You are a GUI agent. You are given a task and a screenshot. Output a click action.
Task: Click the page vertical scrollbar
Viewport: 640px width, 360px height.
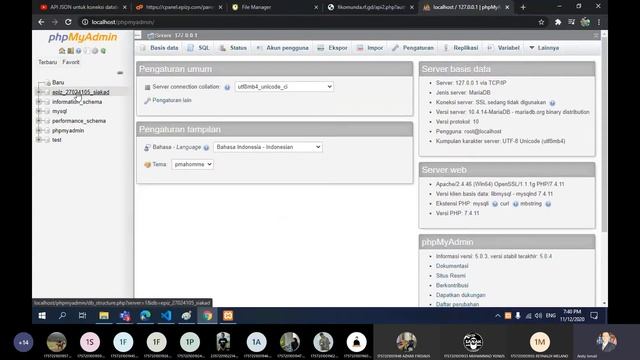[x=604, y=135]
